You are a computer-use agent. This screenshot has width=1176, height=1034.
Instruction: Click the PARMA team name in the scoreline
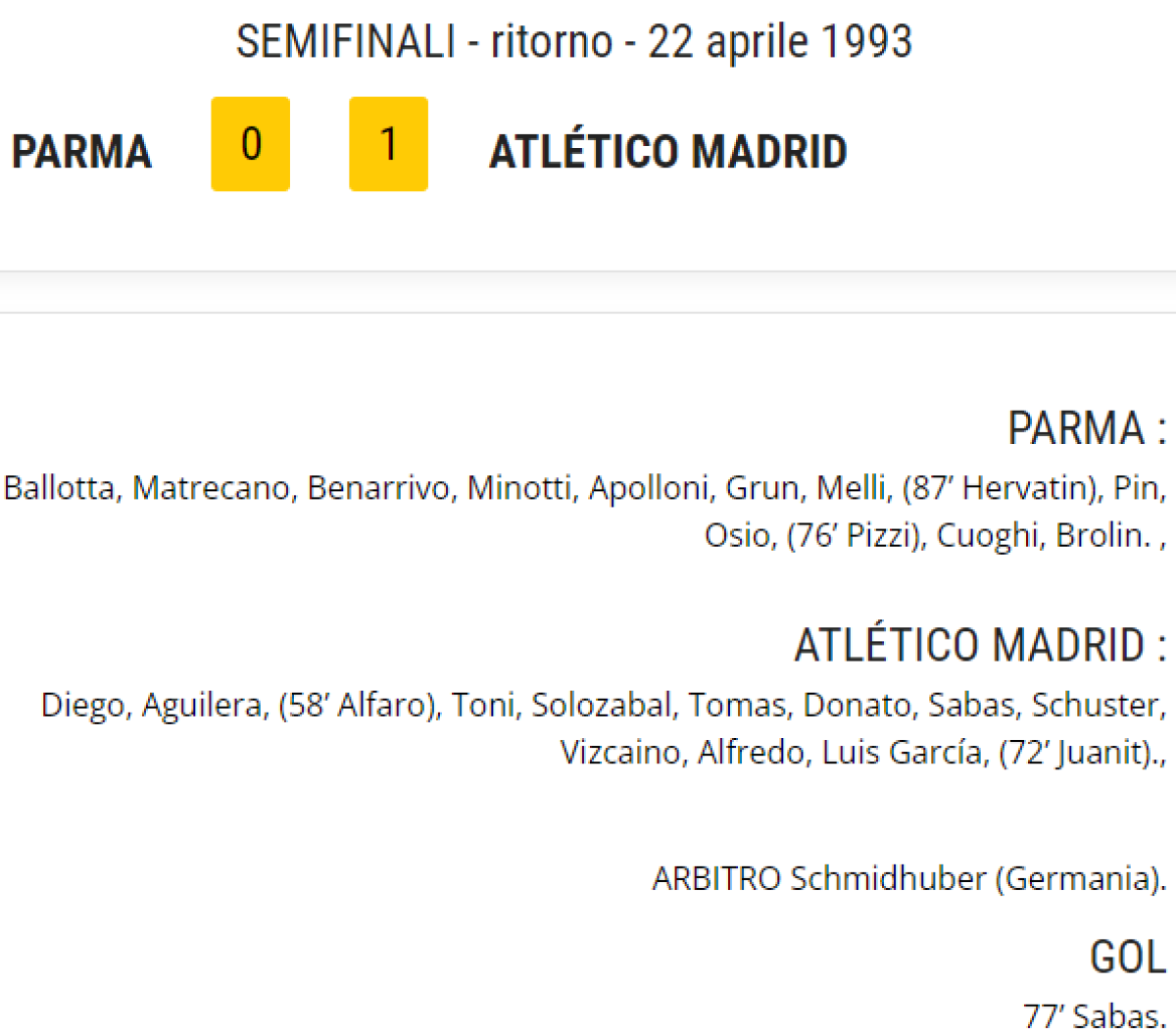click(x=81, y=152)
